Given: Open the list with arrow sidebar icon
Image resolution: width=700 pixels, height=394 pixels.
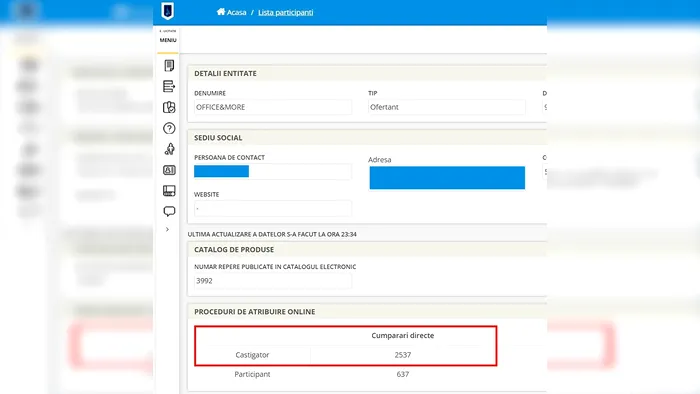Looking at the screenshot, I should pos(169,86).
